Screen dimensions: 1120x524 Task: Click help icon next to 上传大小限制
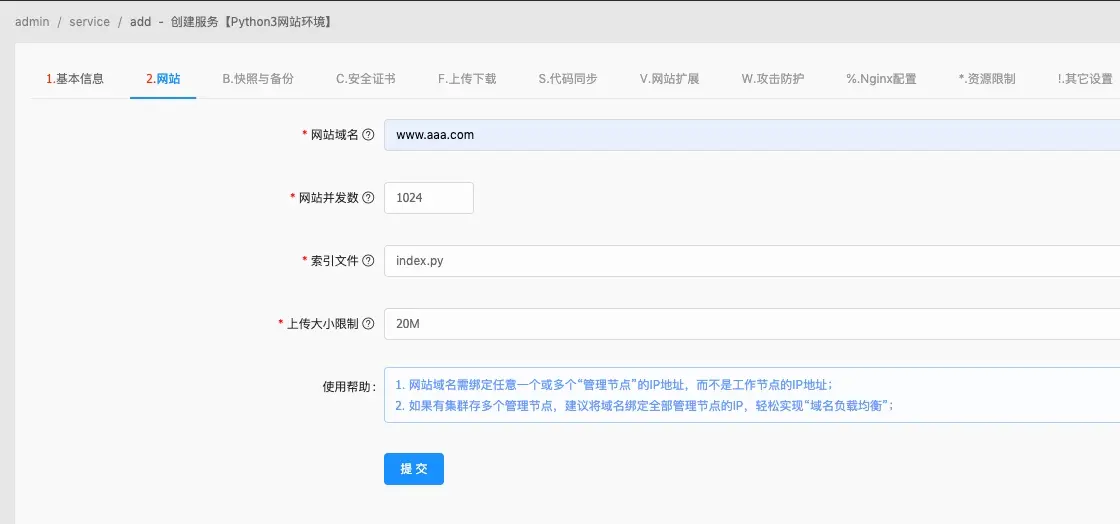click(369, 323)
